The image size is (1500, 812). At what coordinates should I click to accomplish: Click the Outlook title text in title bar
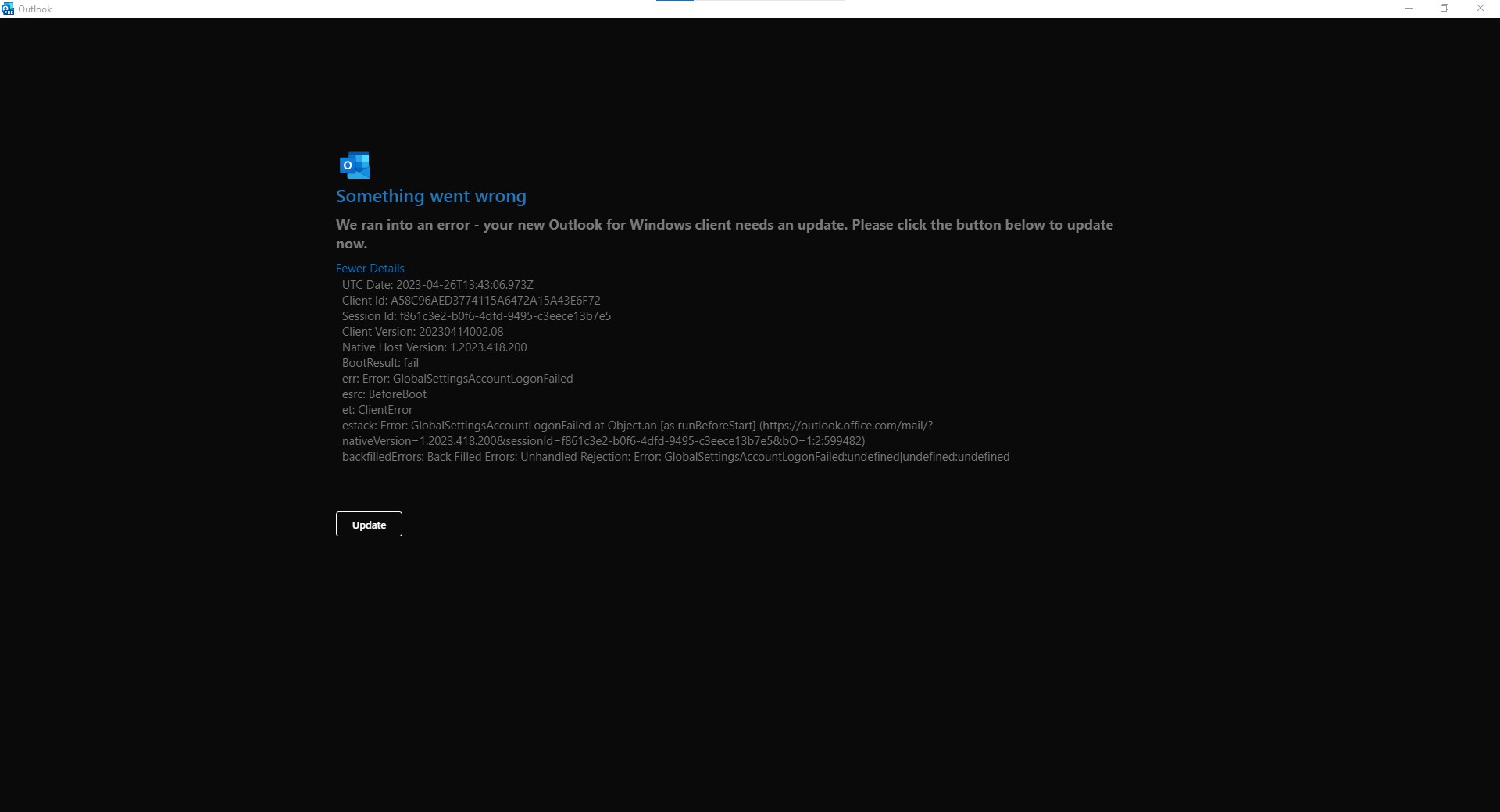coord(35,9)
